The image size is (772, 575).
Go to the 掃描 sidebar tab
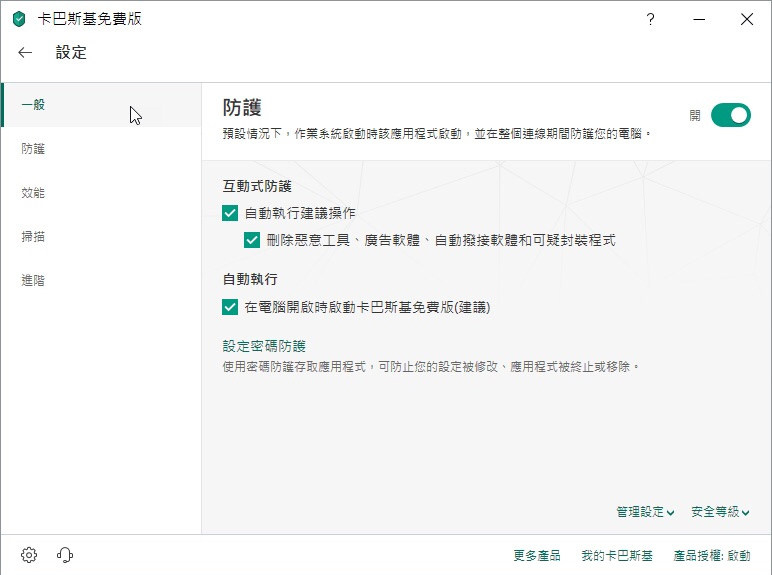point(34,237)
